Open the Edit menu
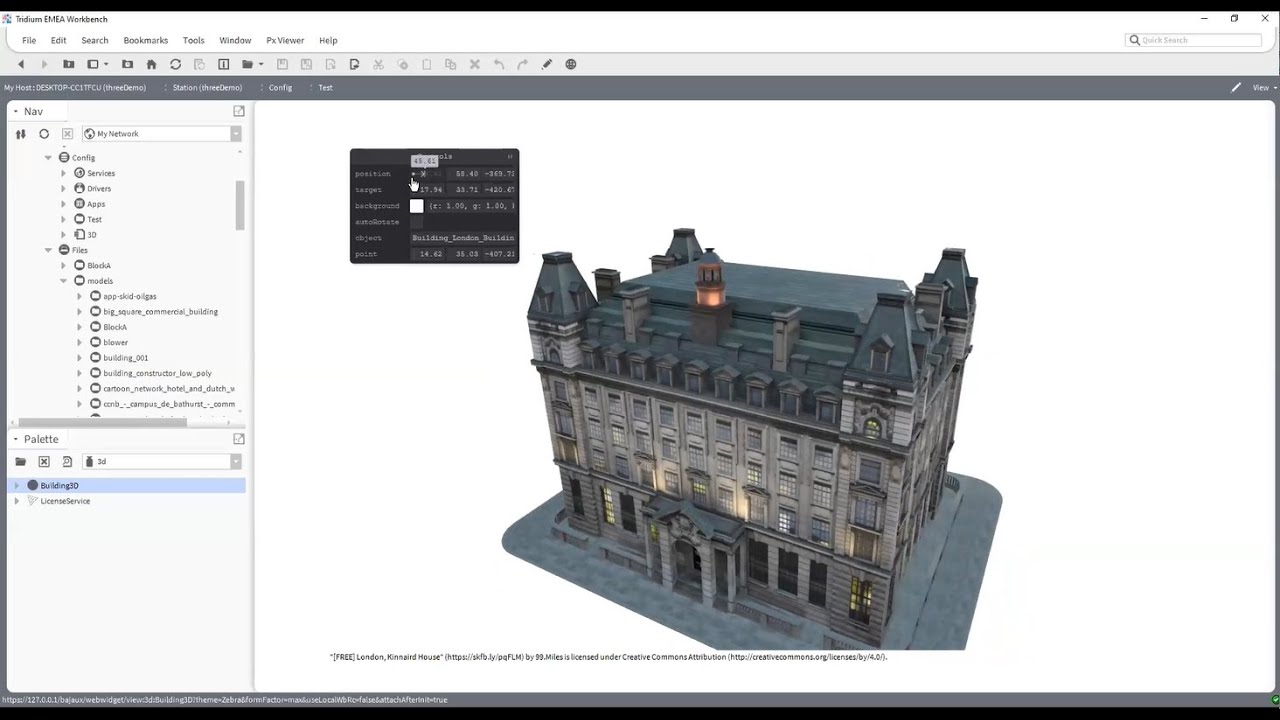This screenshot has height=720, width=1280. (x=59, y=40)
